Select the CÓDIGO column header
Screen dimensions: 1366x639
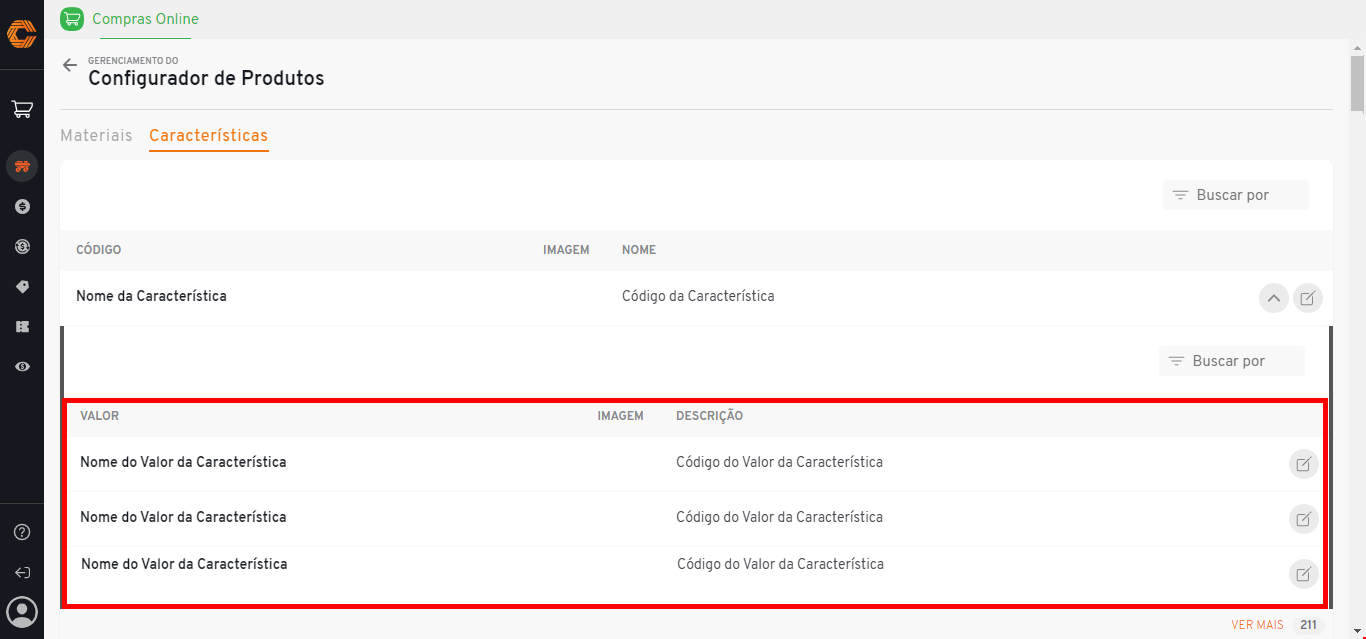pos(98,250)
